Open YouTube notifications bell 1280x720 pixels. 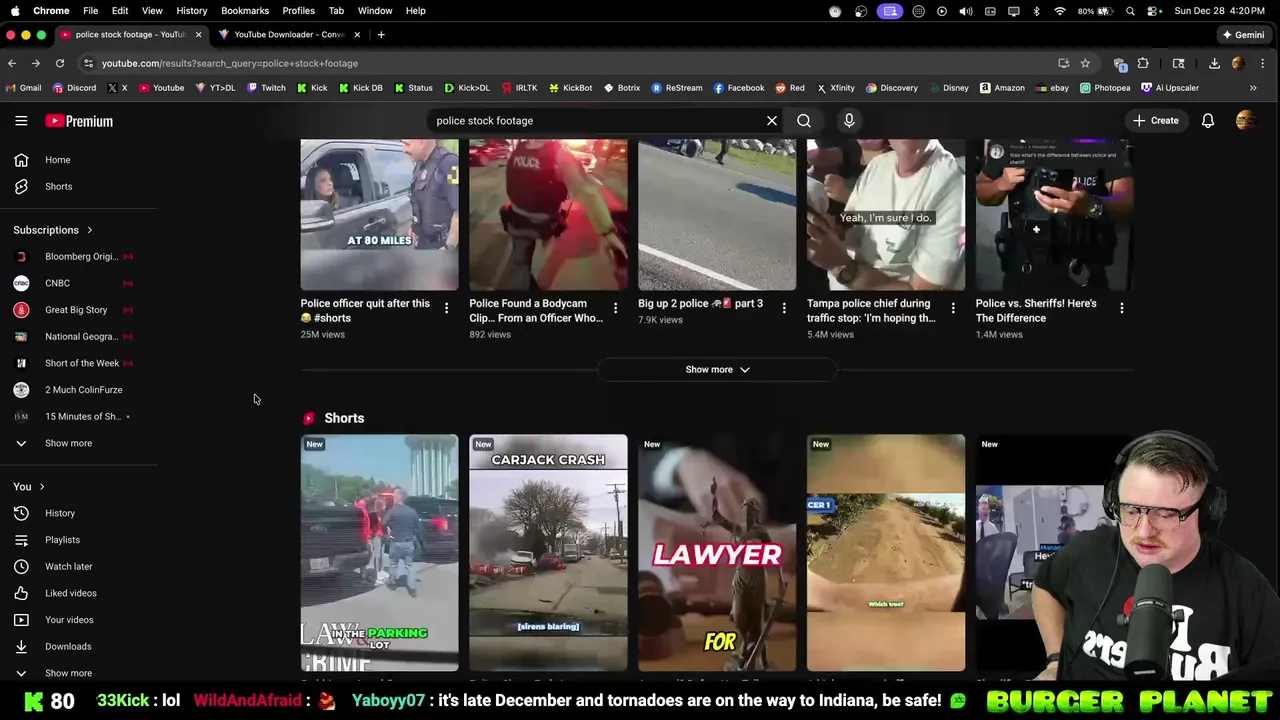tap(1208, 121)
